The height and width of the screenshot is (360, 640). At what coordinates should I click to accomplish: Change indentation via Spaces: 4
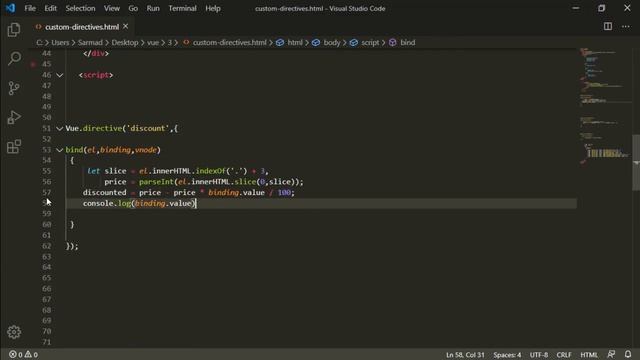pos(507,355)
